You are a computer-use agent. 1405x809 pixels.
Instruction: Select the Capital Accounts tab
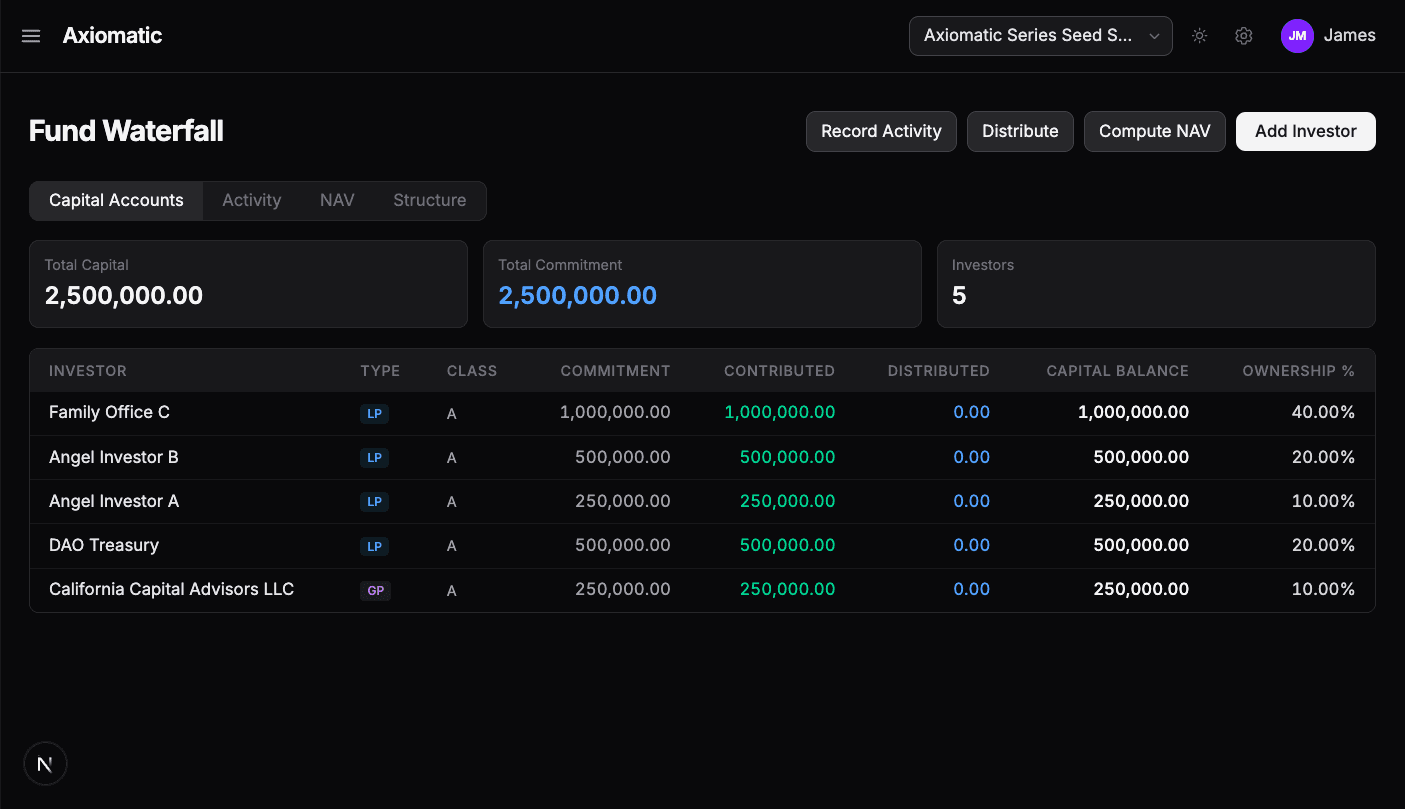[115, 200]
